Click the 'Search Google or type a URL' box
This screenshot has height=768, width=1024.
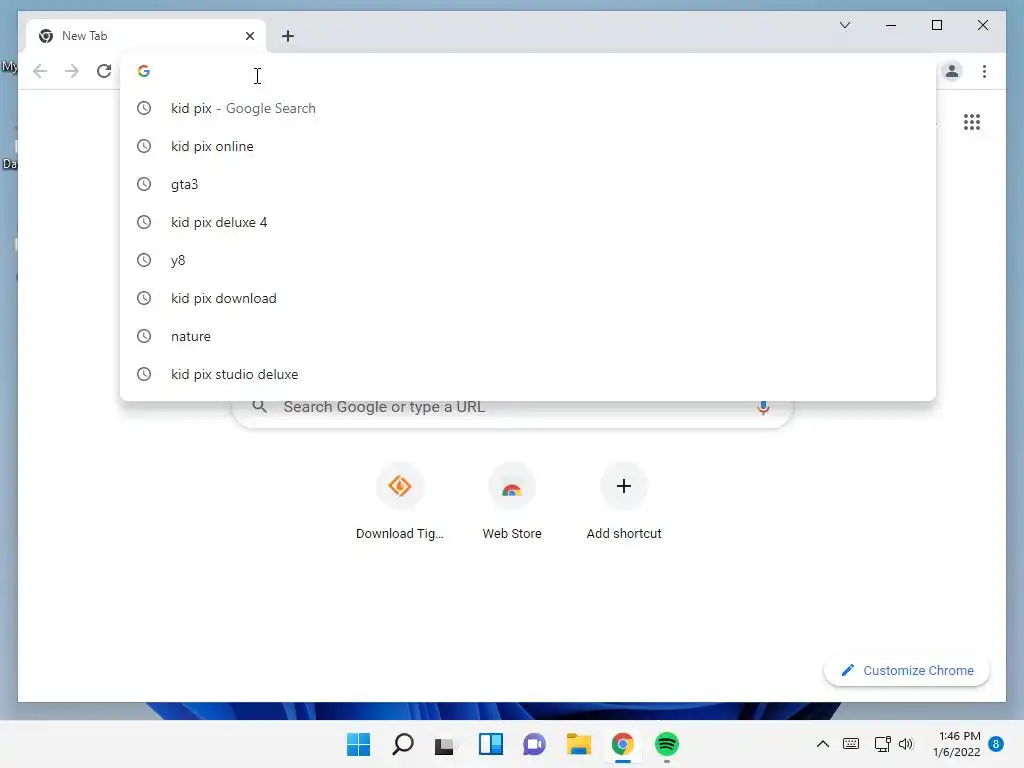pyautogui.click(x=512, y=408)
